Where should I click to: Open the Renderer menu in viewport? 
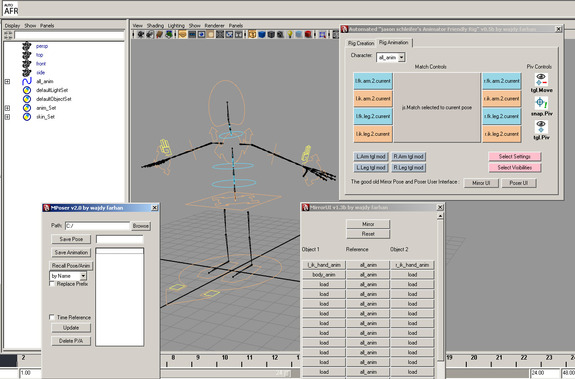[214, 26]
